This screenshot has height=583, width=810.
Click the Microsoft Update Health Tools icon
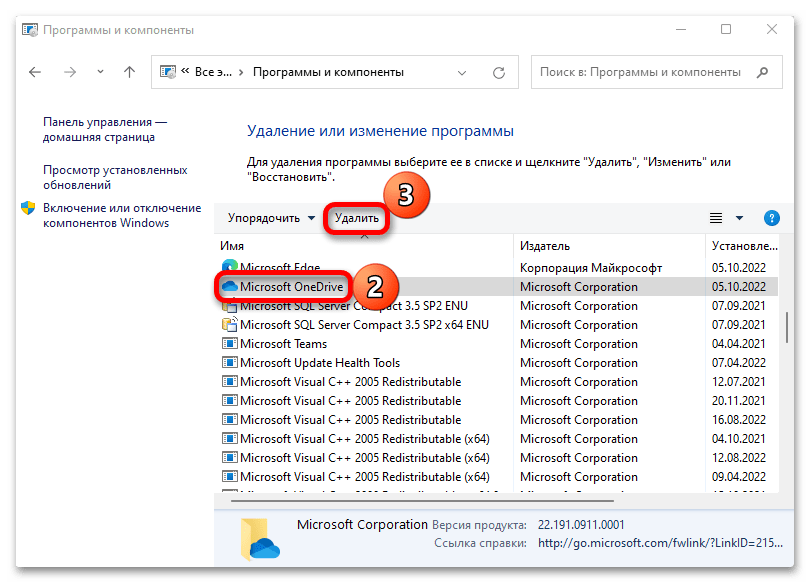[x=229, y=363]
